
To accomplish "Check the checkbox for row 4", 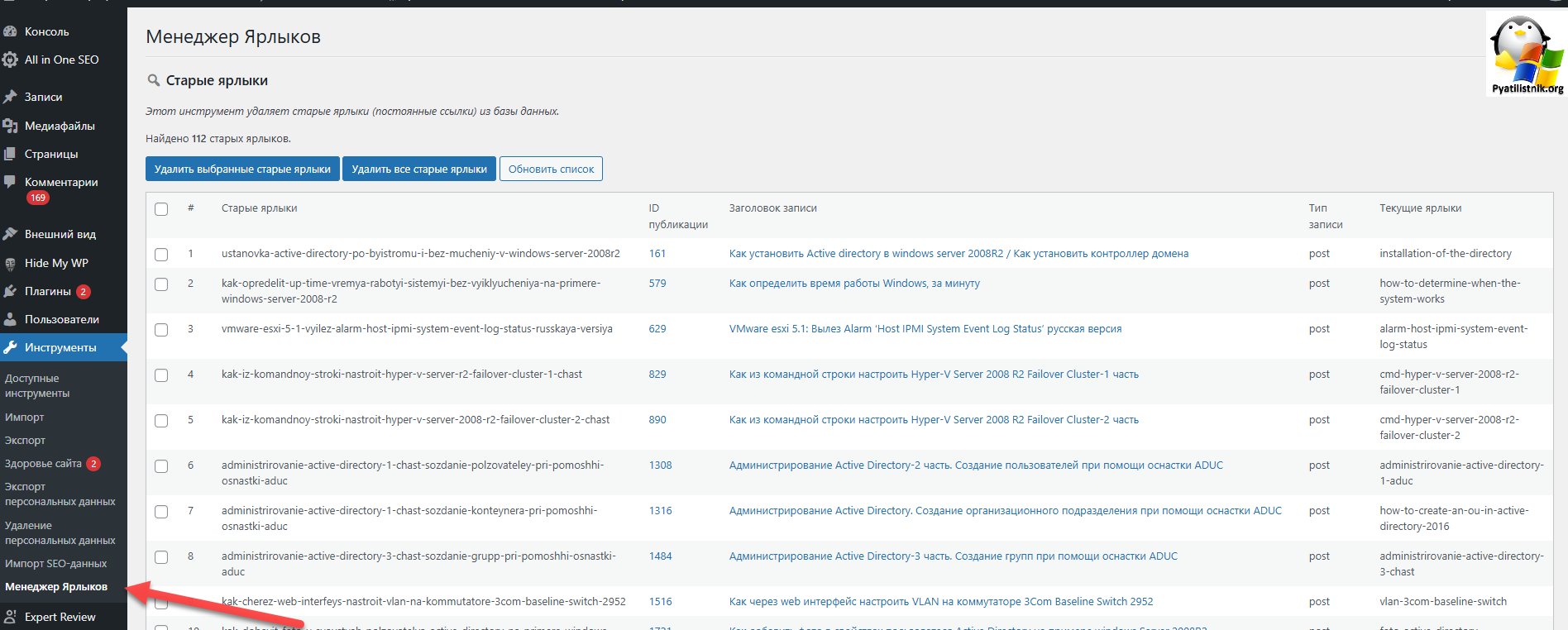I will (x=161, y=375).
